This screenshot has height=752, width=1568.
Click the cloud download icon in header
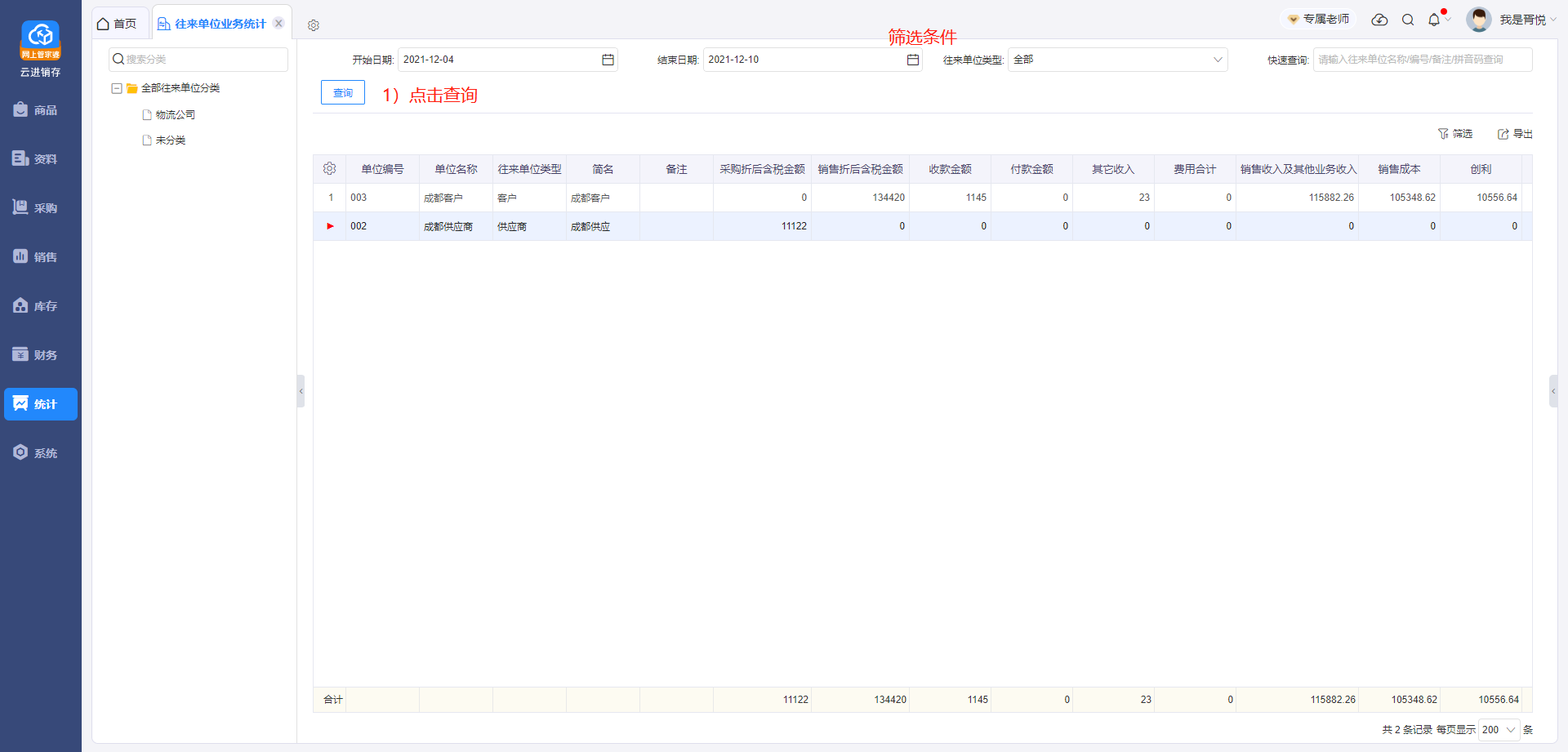click(1379, 20)
